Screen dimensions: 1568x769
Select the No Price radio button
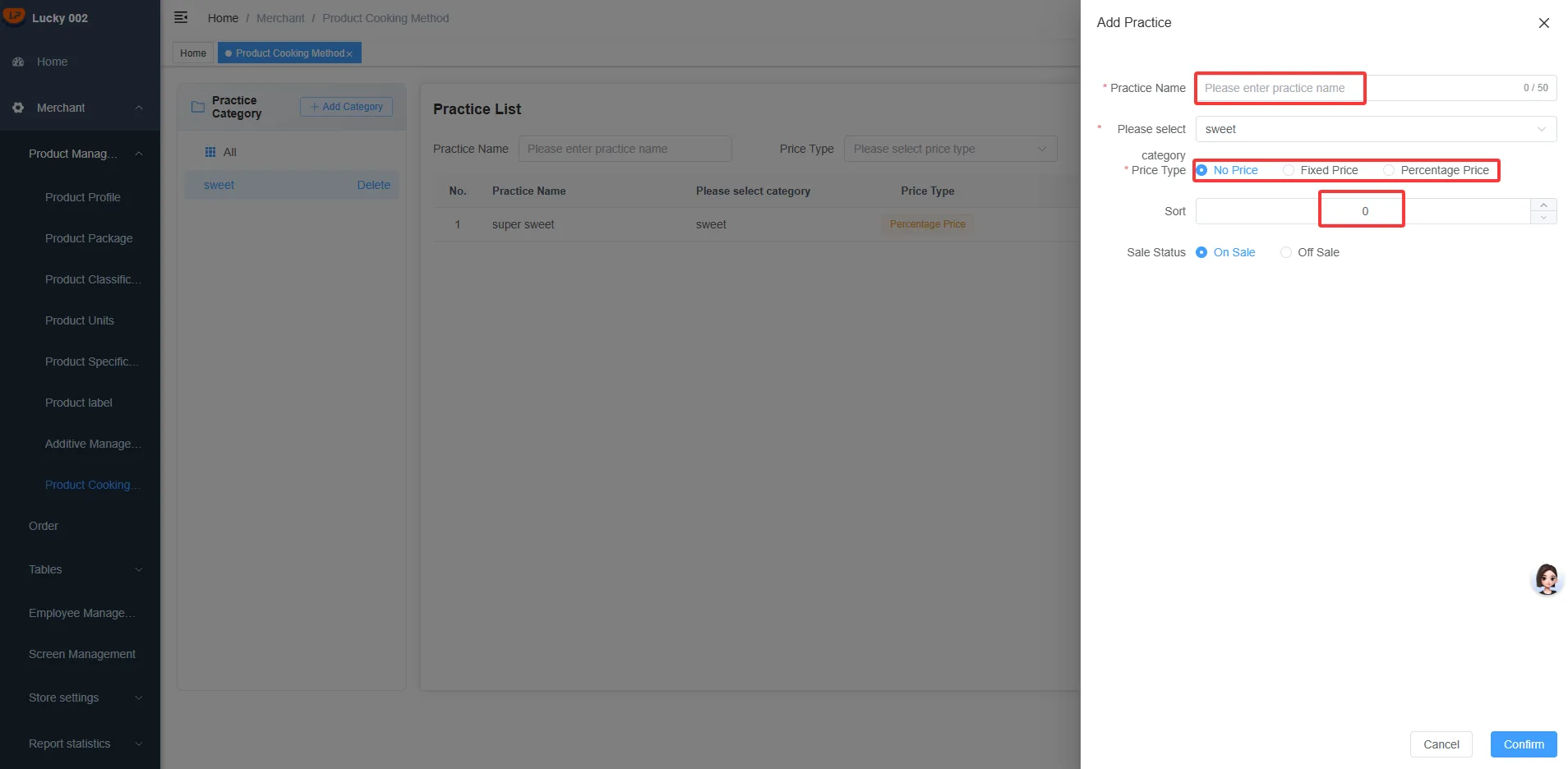click(x=1201, y=170)
